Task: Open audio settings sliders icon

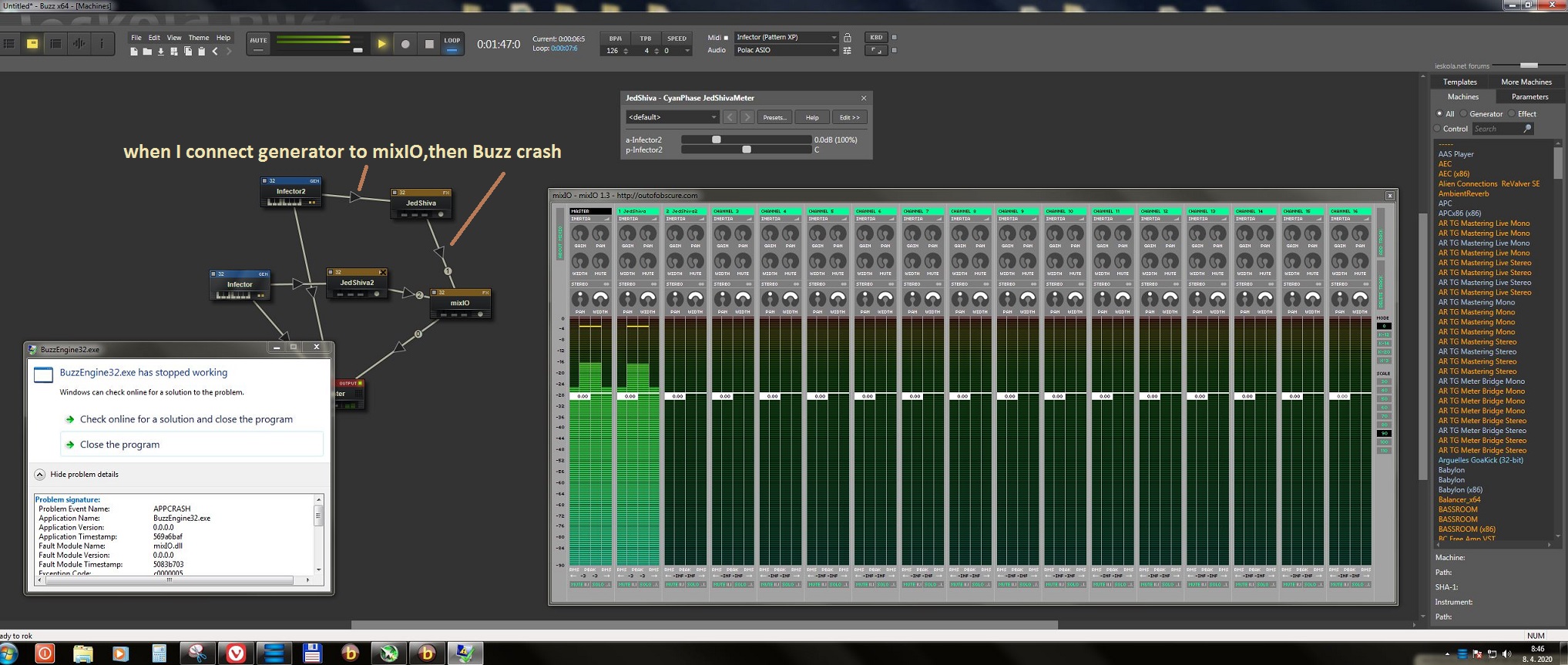Action: click(x=848, y=50)
